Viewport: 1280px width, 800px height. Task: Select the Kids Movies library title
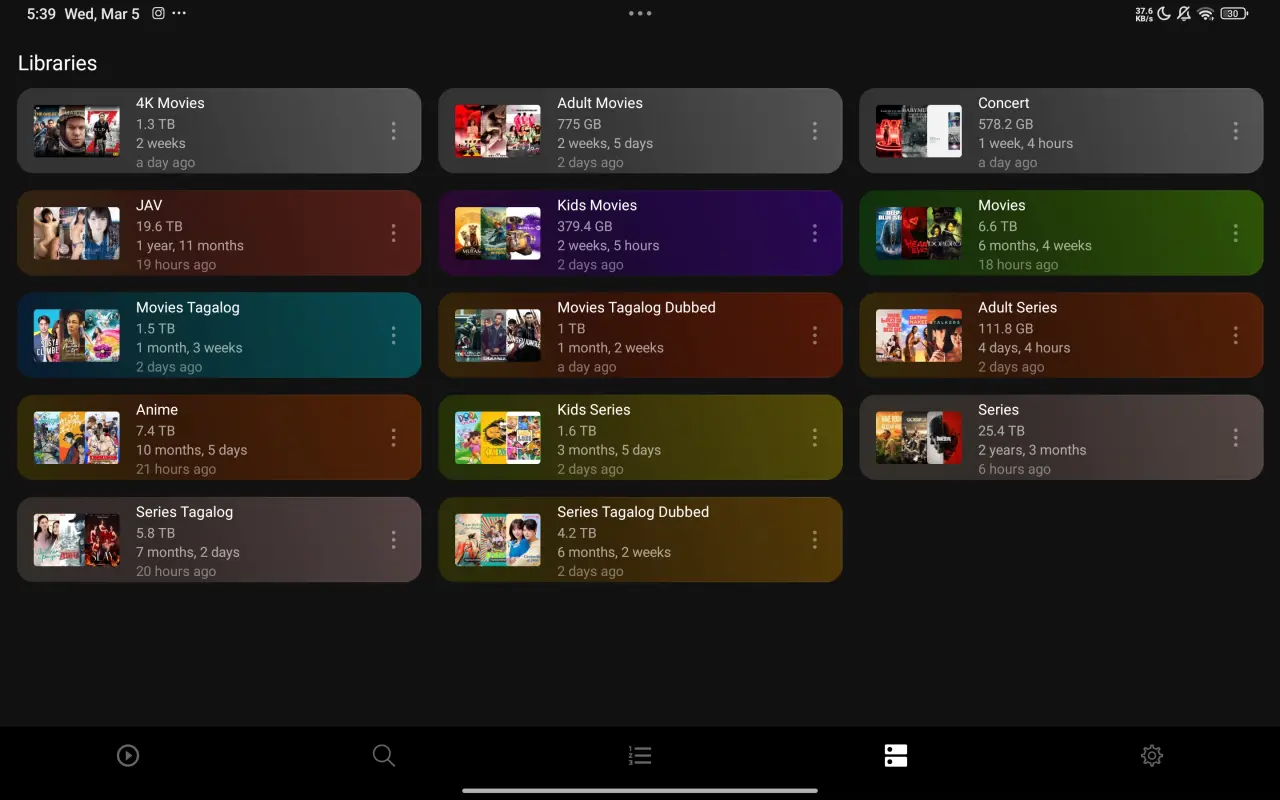click(x=597, y=205)
